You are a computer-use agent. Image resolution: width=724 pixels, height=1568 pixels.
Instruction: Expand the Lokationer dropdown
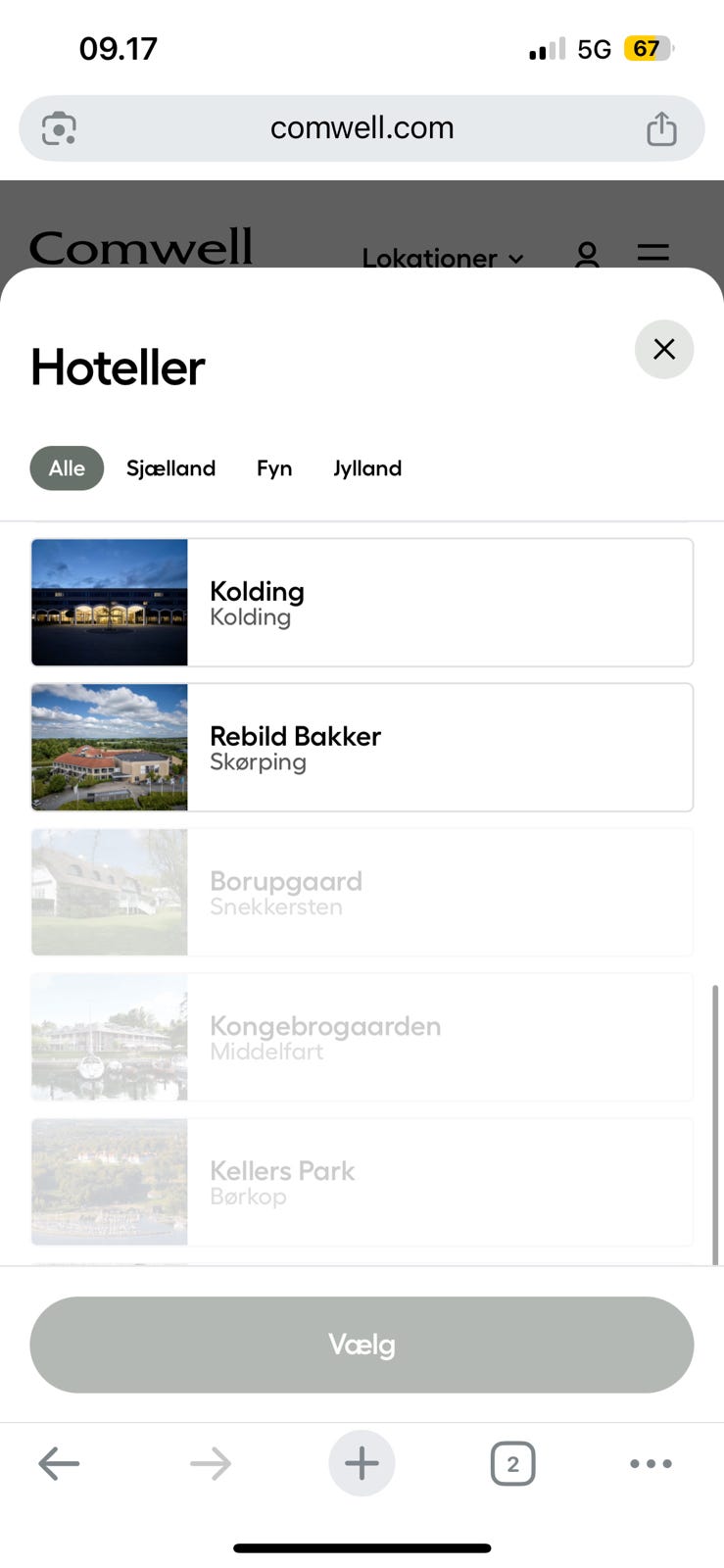[x=442, y=258]
